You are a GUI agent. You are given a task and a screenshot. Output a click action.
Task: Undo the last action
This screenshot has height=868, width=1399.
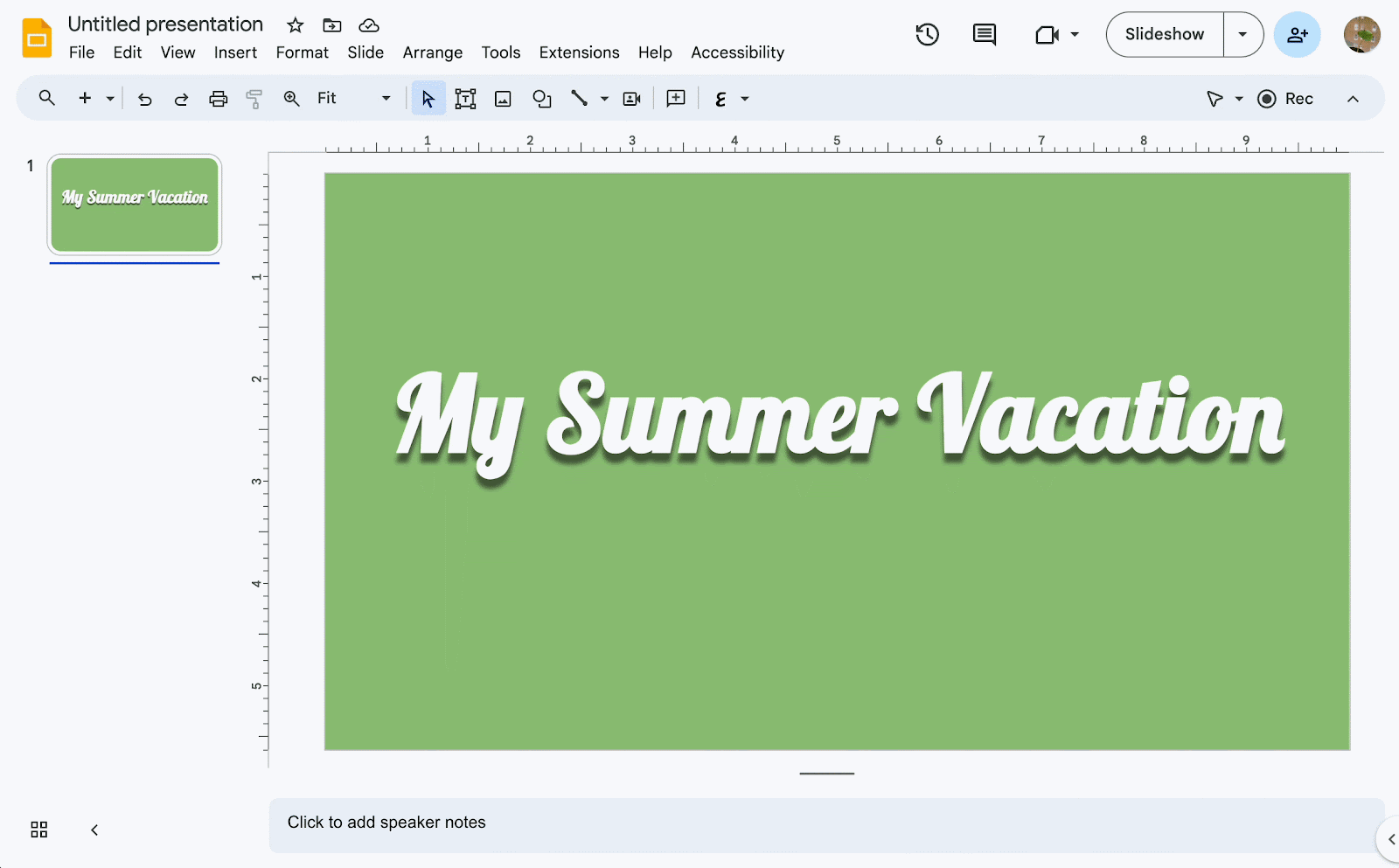tap(145, 99)
